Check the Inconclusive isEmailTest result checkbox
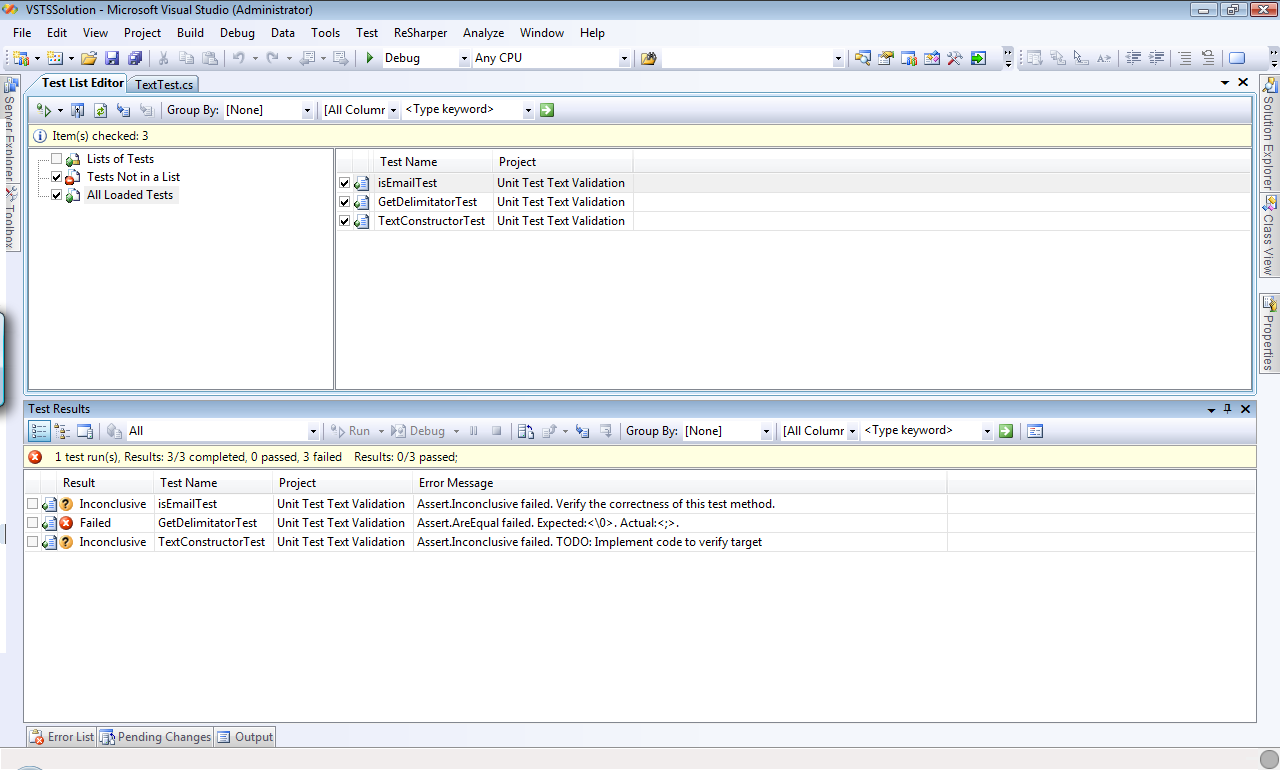Viewport: 1280px width, 770px height. click(33, 504)
